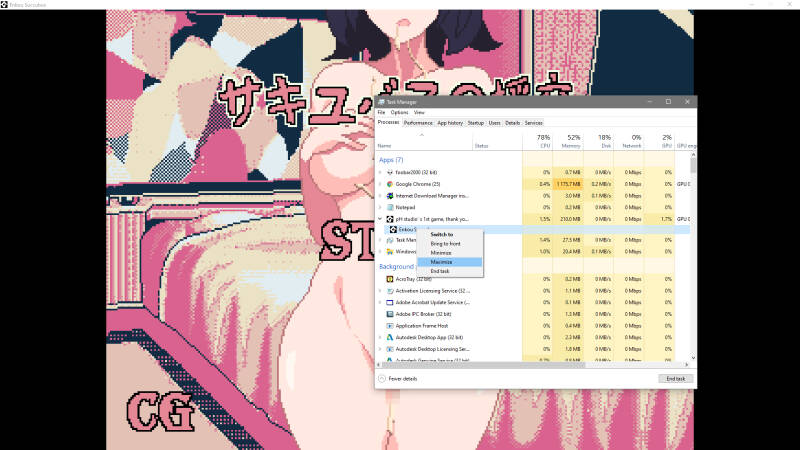The image size is (800, 450).
Task: Collapse the pH studio game group
Action: click(380, 219)
